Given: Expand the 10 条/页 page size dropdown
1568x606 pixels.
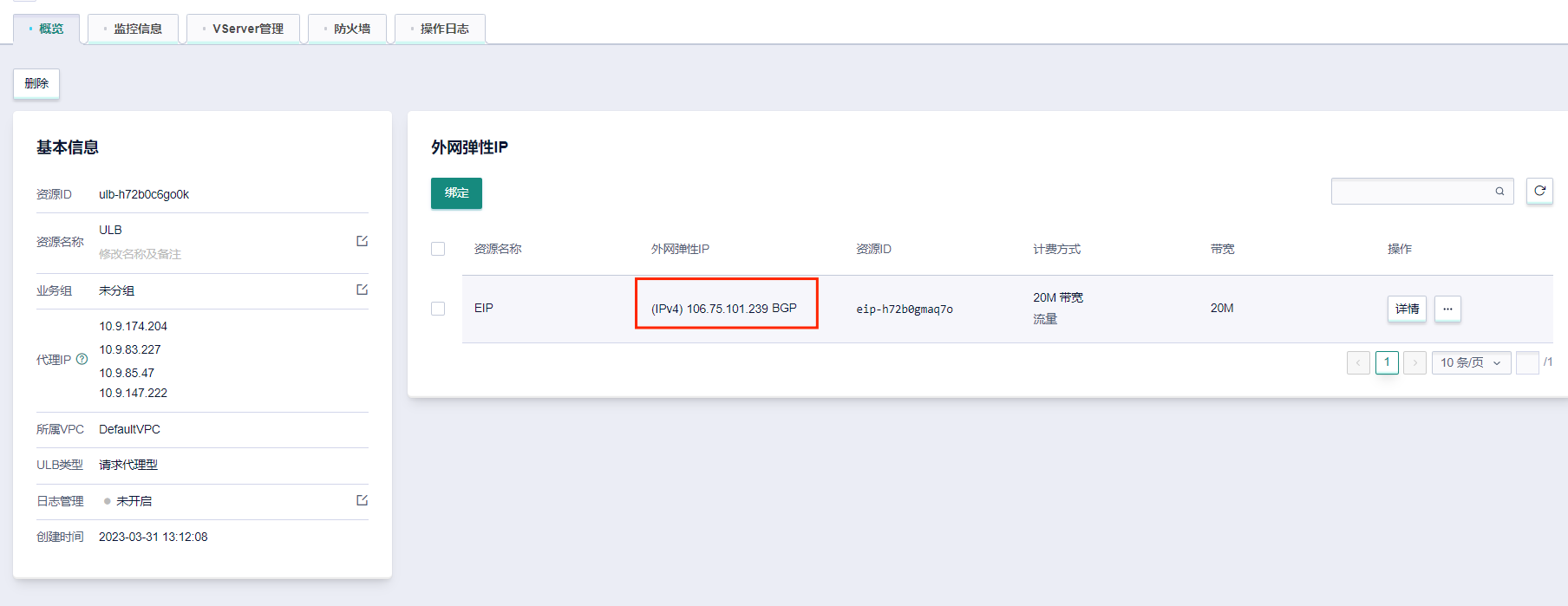Looking at the screenshot, I should pos(1471,362).
